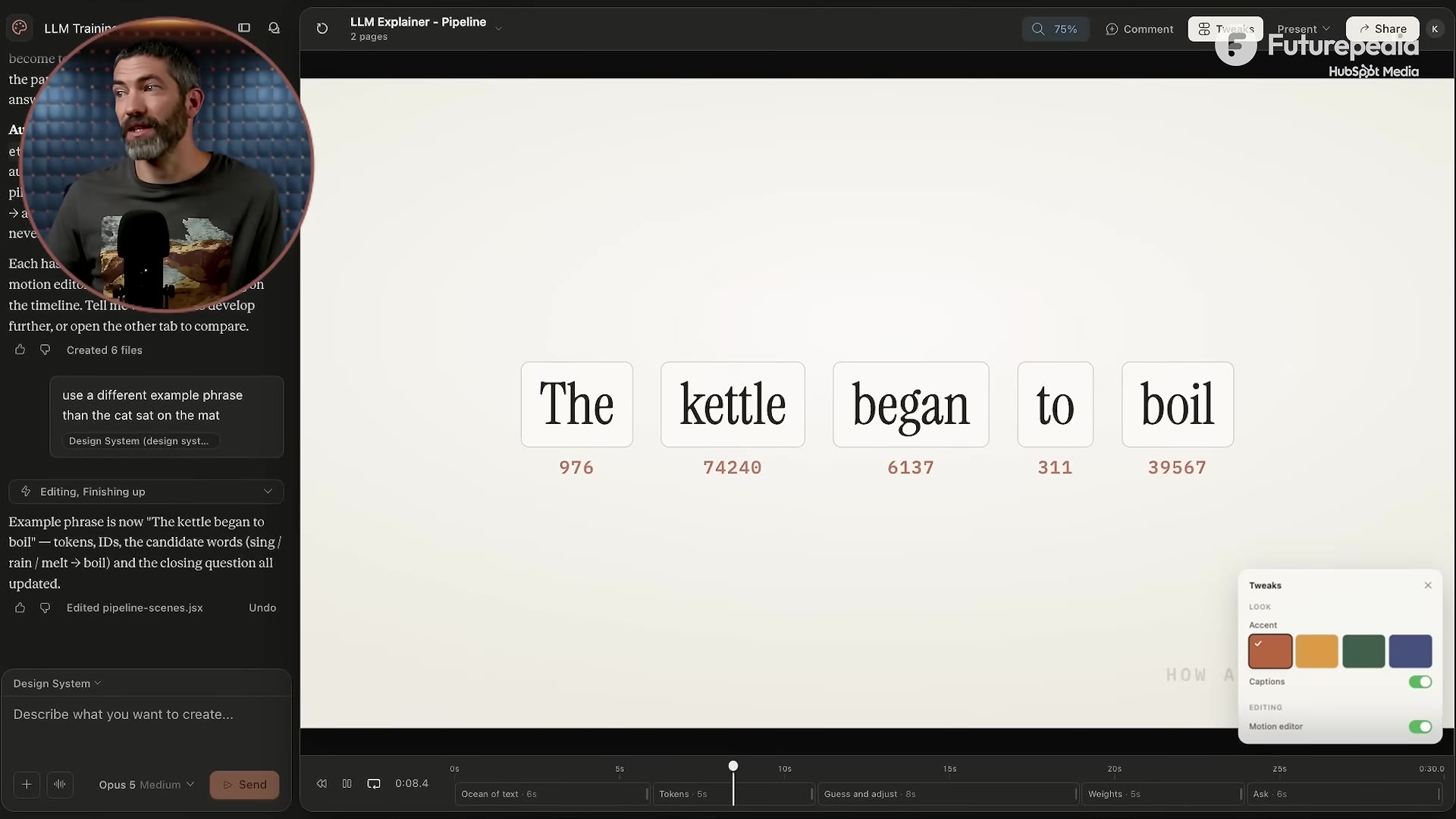1456x819 pixels.
Task: Thumbs up the Created 6 files response
Action: coord(20,350)
